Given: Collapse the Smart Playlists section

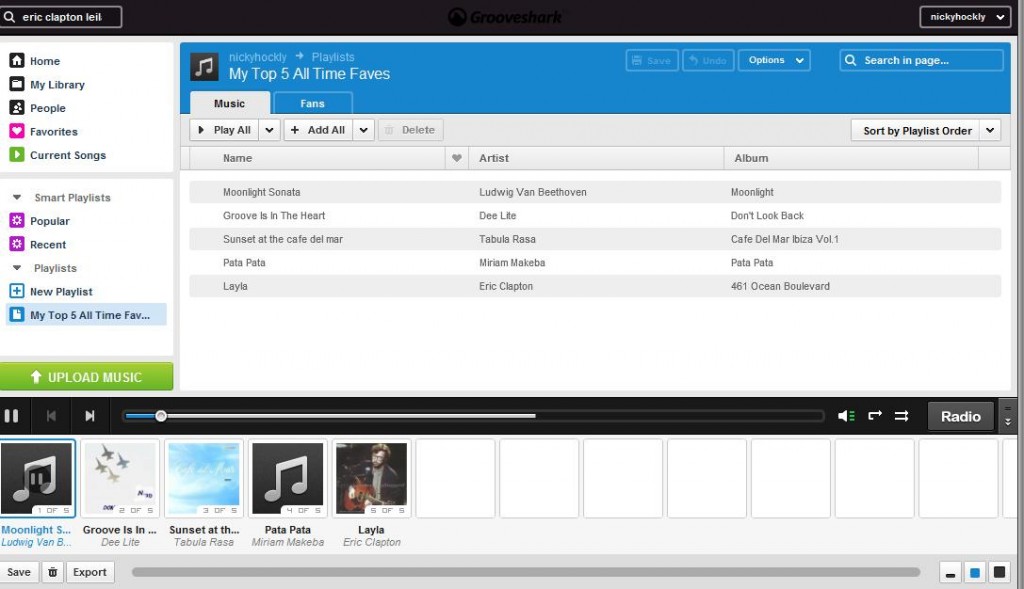Looking at the screenshot, I should pyautogui.click(x=17, y=197).
